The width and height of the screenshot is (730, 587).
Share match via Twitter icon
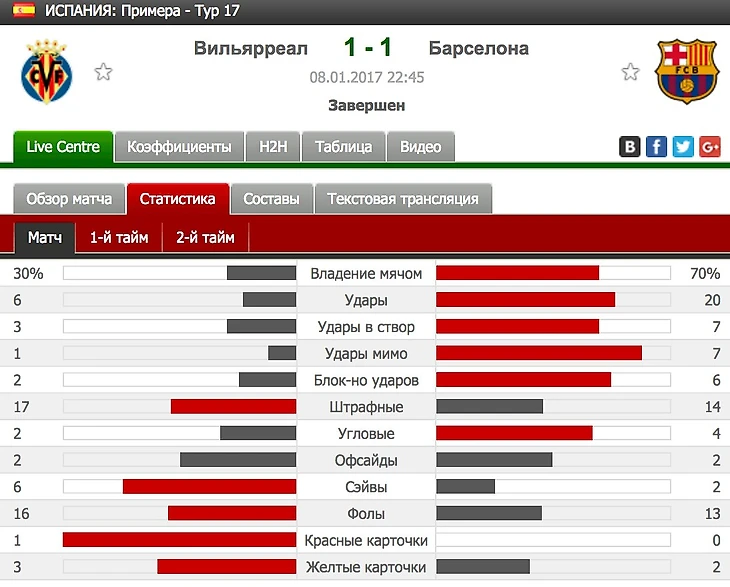(683, 147)
